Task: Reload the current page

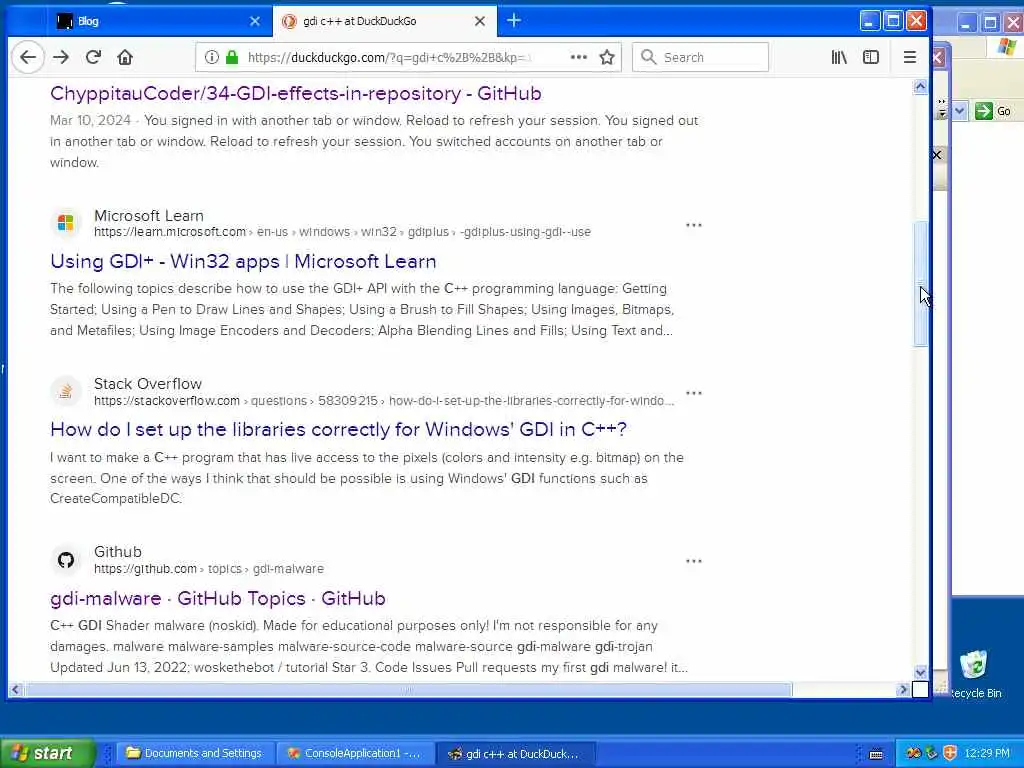Action: [x=93, y=57]
